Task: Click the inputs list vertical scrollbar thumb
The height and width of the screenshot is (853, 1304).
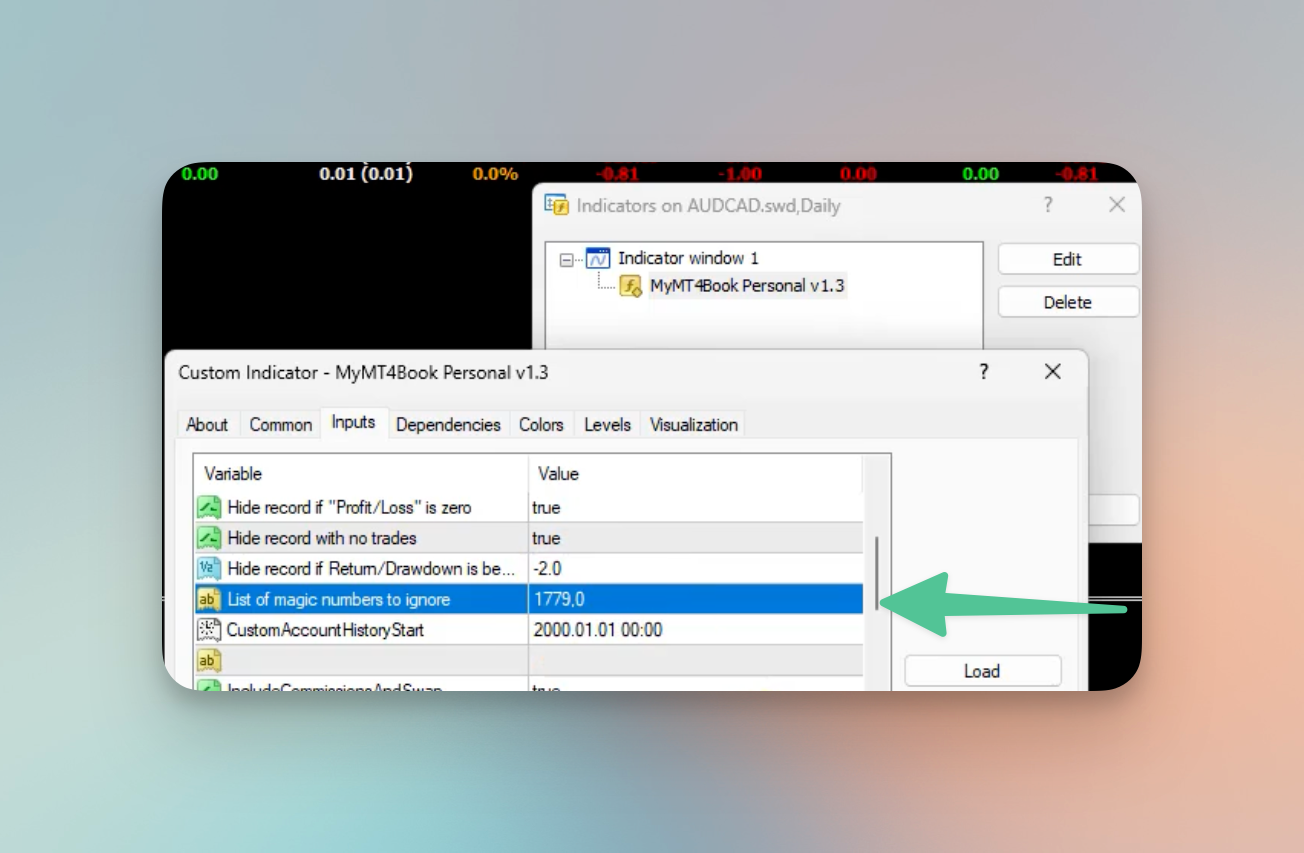Action: [x=877, y=572]
